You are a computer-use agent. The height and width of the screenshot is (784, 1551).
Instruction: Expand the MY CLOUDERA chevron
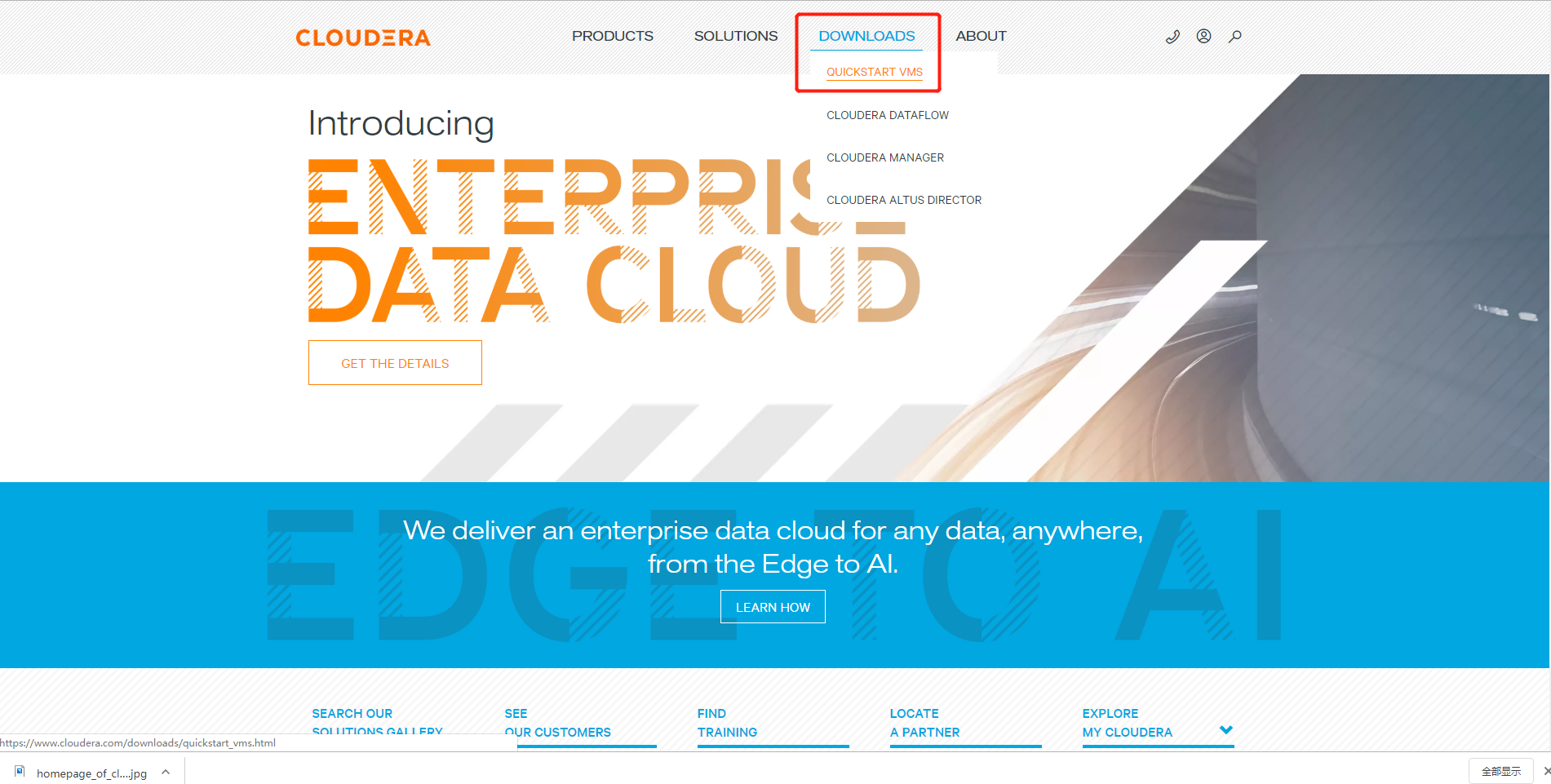point(1225,730)
